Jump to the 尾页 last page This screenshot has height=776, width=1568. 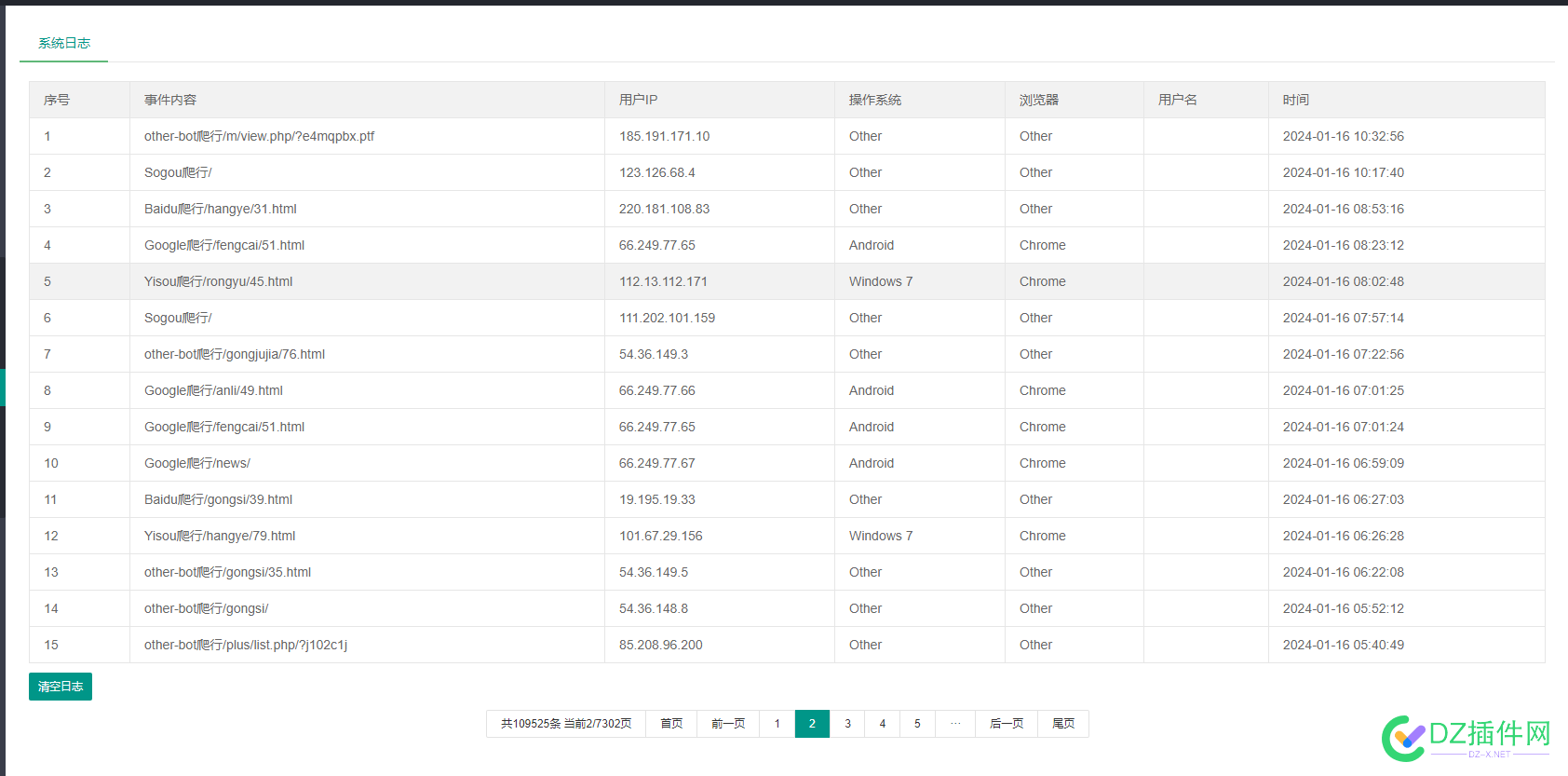(1063, 724)
